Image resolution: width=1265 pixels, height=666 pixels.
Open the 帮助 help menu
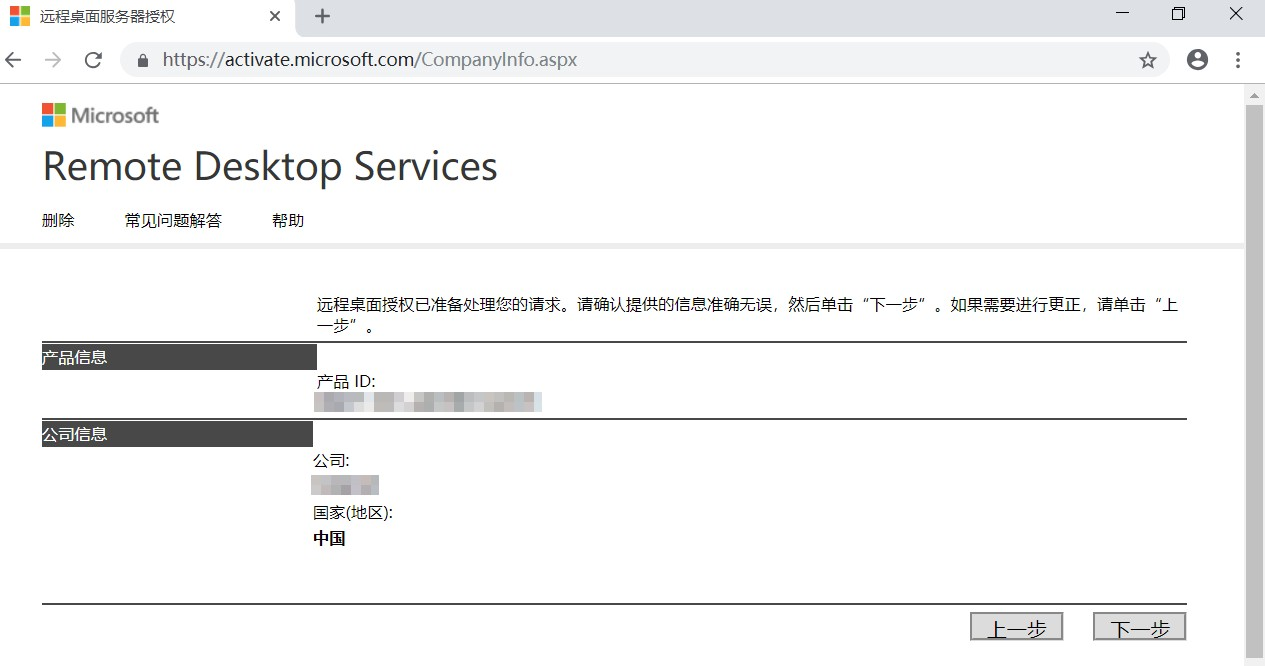click(288, 221)
